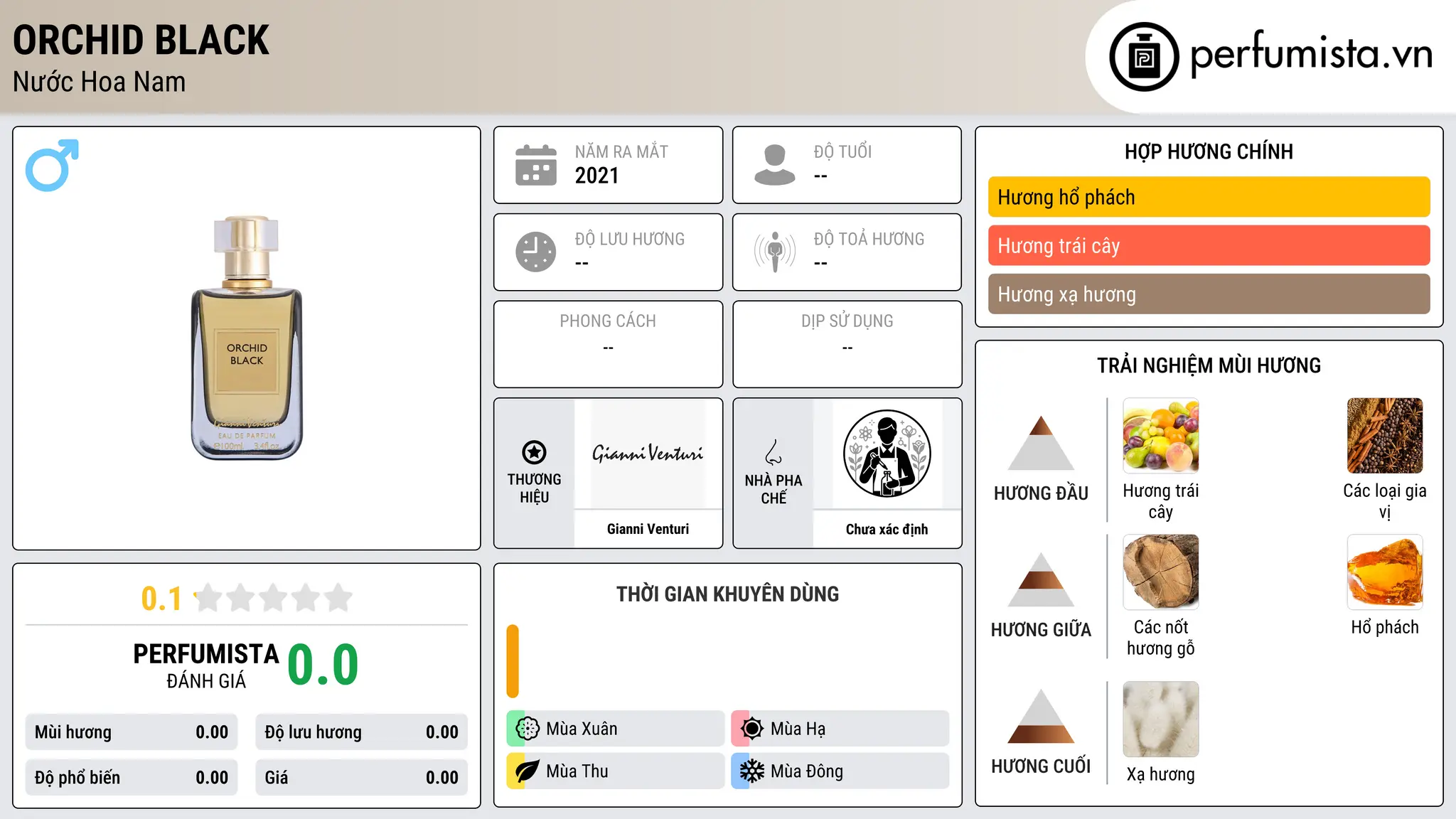The height and width of the screenshot is (819, 1456).
Task: Click the HƯƠNG ĐẦU label
Action: point(1041,493)
